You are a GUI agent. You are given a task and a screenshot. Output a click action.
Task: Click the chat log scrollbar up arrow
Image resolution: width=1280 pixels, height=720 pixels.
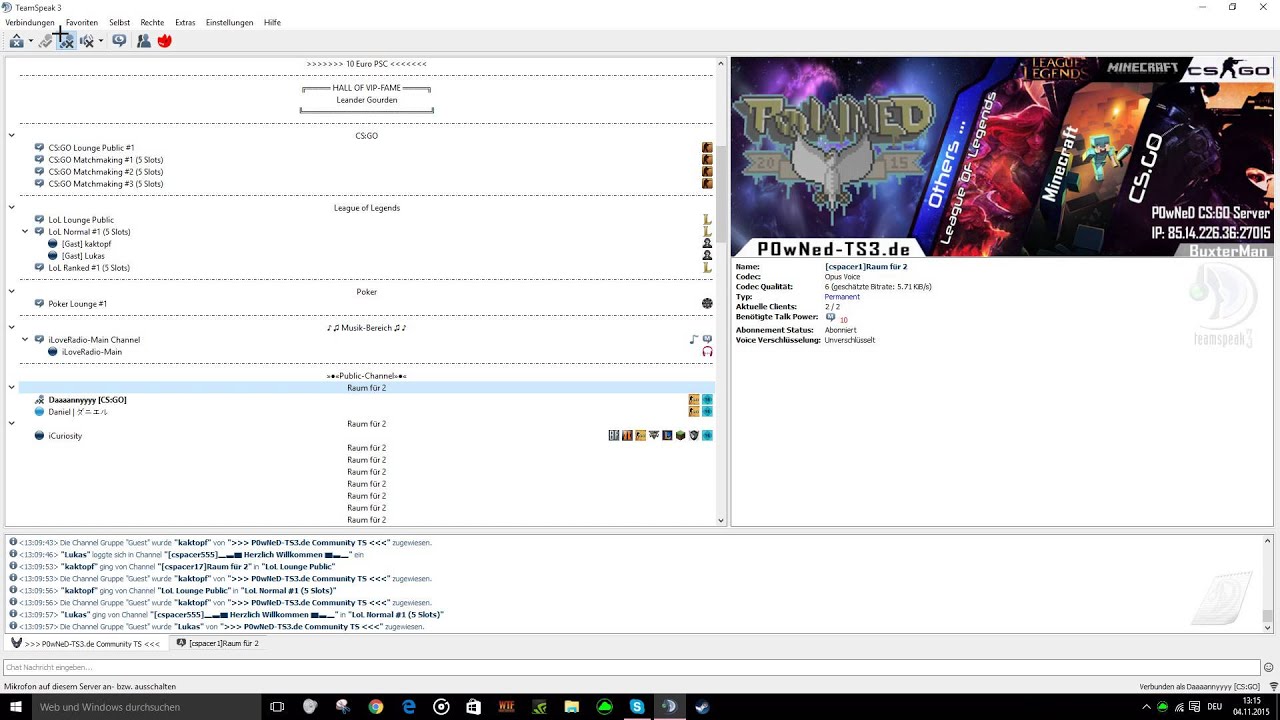tap(1268, 542)
